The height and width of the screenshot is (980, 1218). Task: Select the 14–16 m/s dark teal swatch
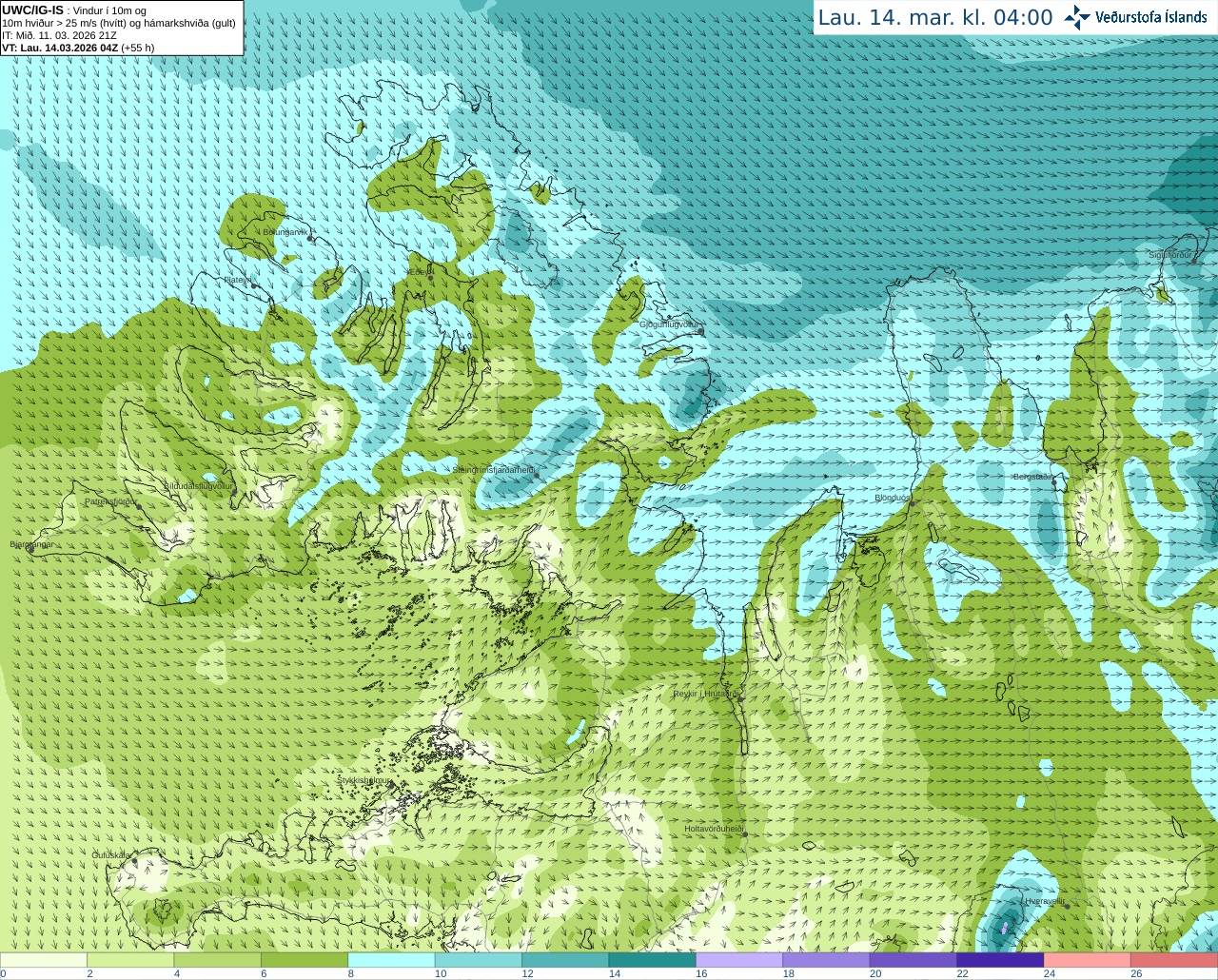pyautogui.click(x=653, y=960)
